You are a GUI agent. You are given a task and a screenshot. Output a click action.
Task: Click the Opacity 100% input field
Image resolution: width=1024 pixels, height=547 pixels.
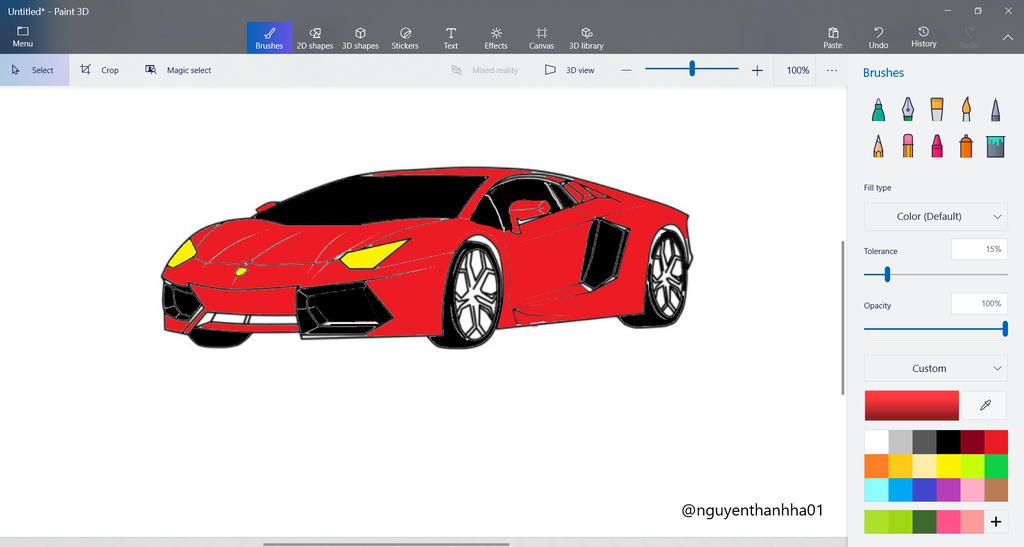coord(979,304)
